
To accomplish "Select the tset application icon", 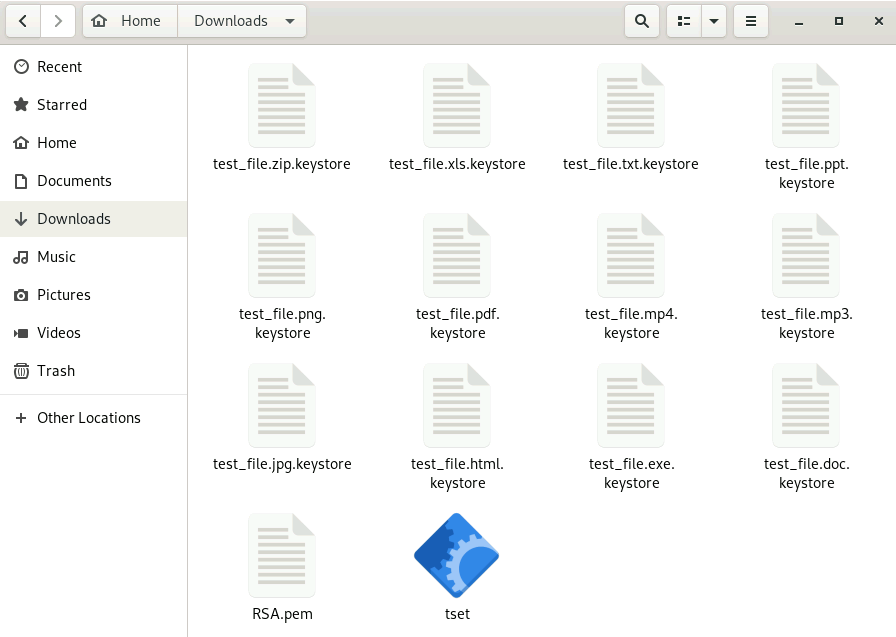I will coord(457,556).
